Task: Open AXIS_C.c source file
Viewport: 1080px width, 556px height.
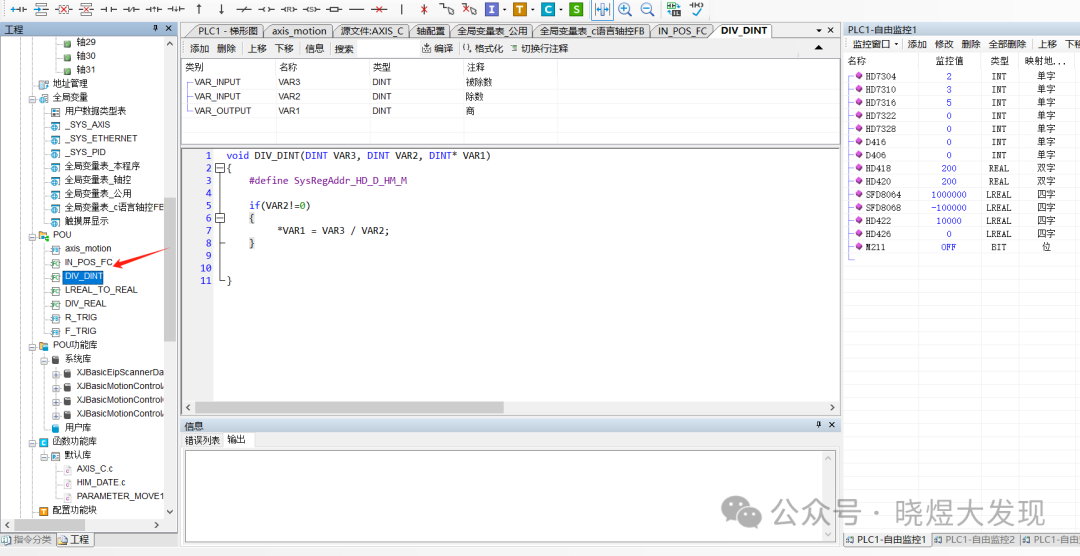Action: 94,469
